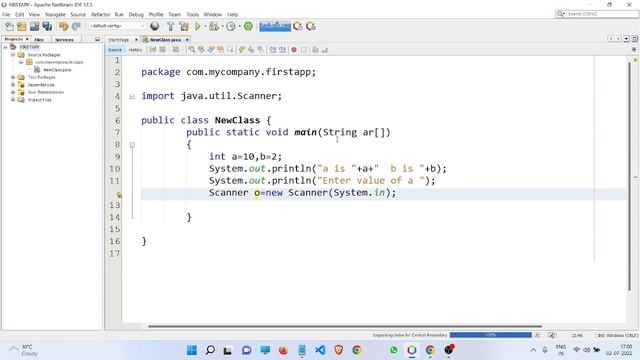640x360 pixels.
Task: Open the Debug menu
Action: click(136, 14)
